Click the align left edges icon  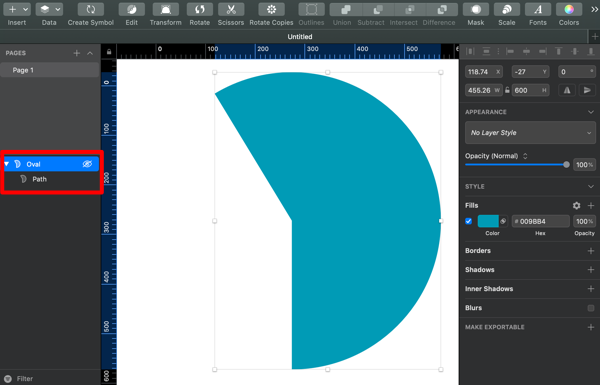click(510, 51)
